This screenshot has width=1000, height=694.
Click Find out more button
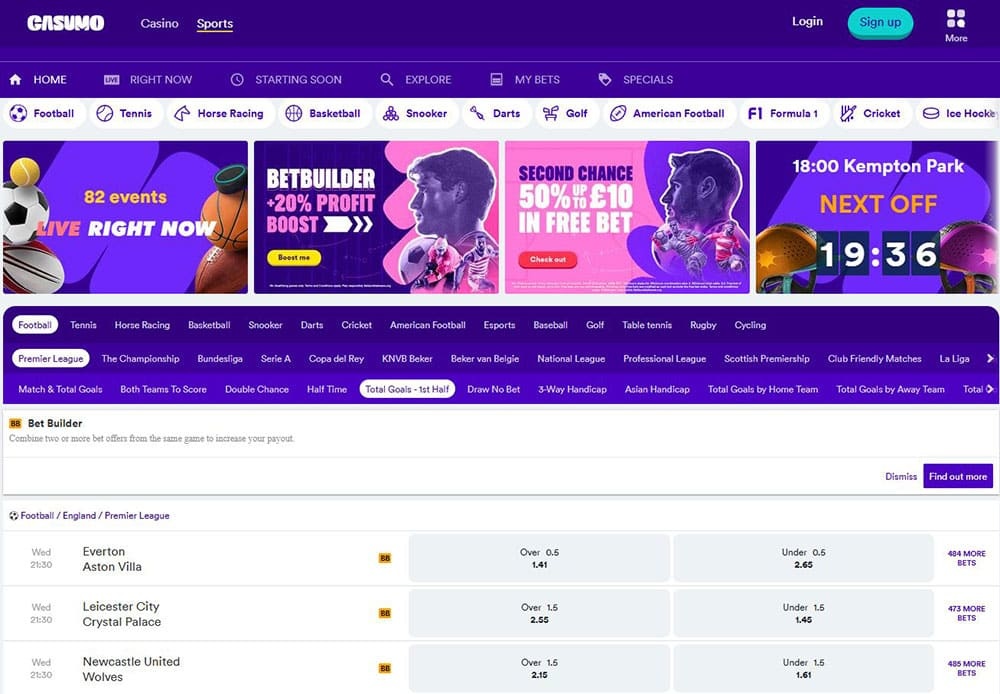pos(958,476)
